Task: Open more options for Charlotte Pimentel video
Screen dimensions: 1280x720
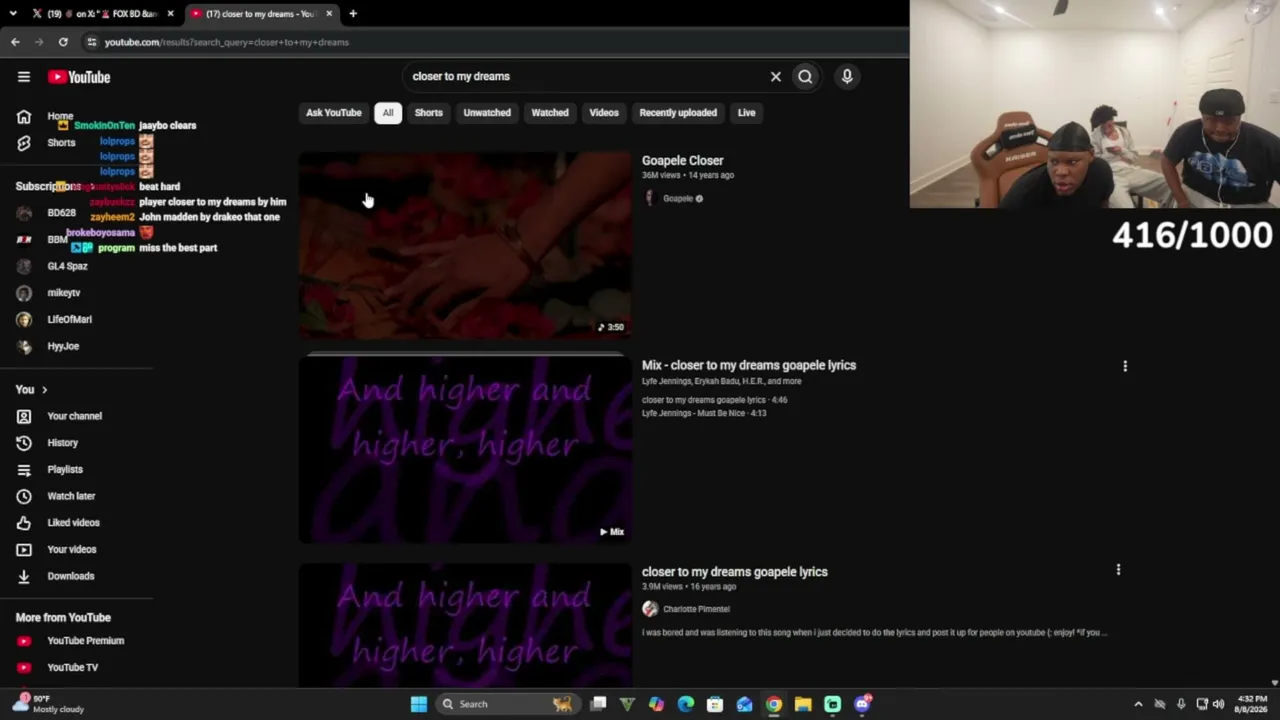Action: (1118, 570)
